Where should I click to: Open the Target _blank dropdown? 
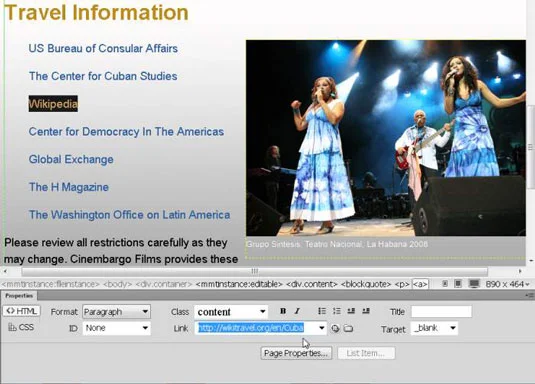tap(434, 328)
